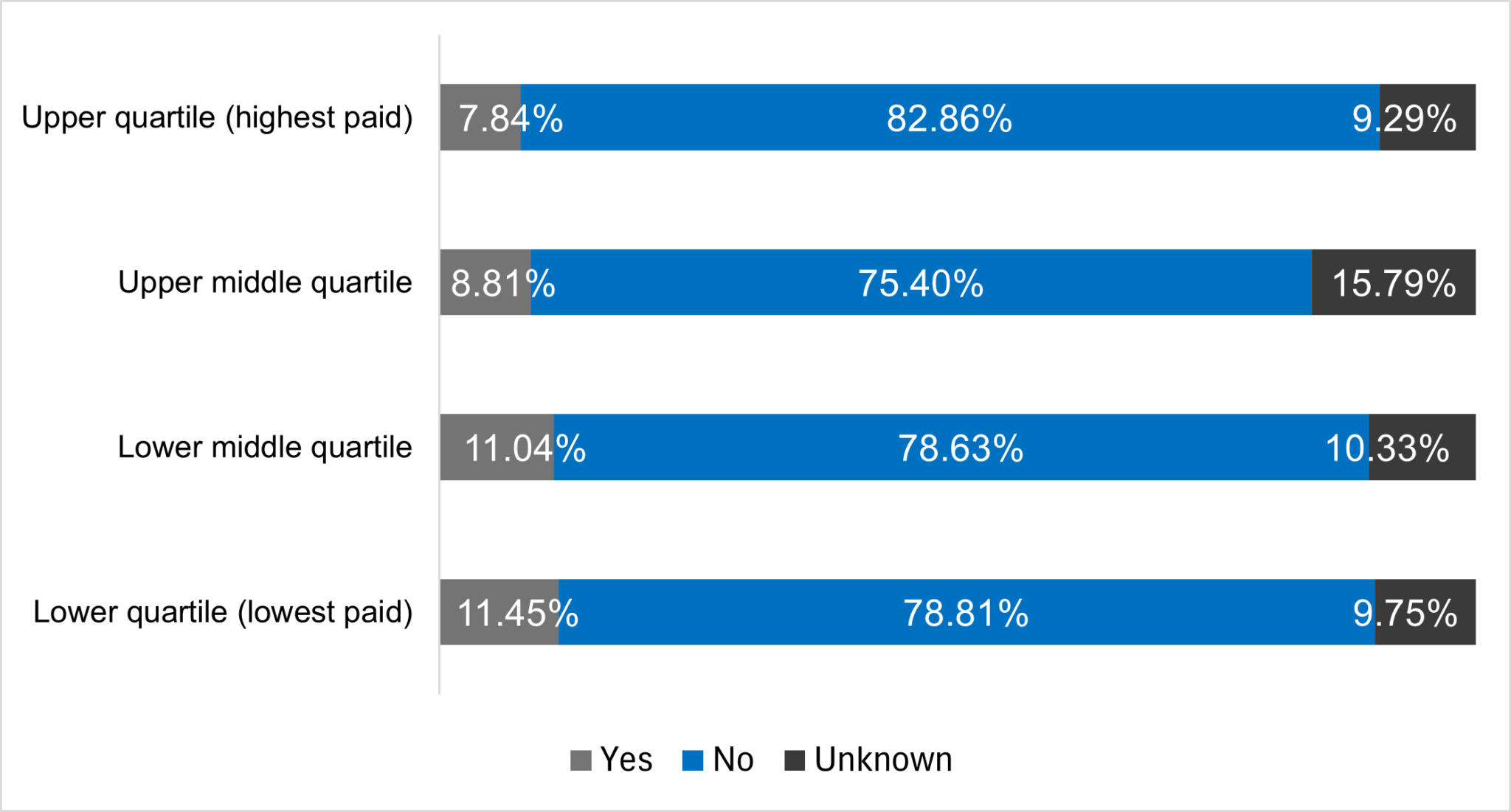Click the Upper middle quartile axis label
The height and width of the screenshot is (812, 1511).
[x=265, y=283]
